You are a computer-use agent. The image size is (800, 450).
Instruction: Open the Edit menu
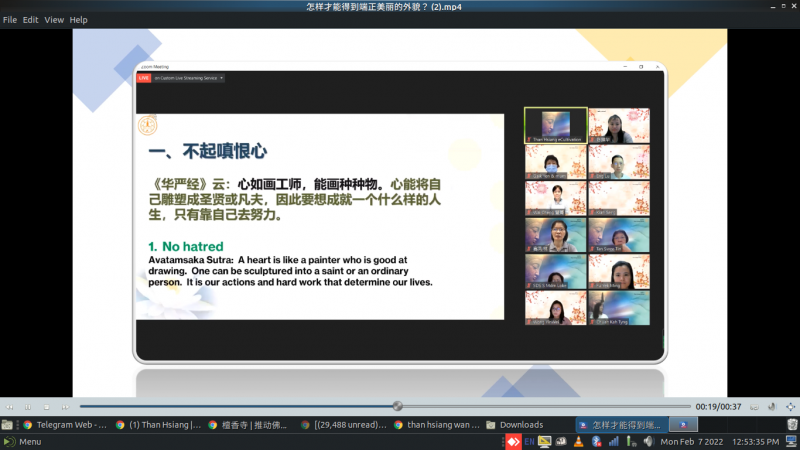click(x=31, y=20)
